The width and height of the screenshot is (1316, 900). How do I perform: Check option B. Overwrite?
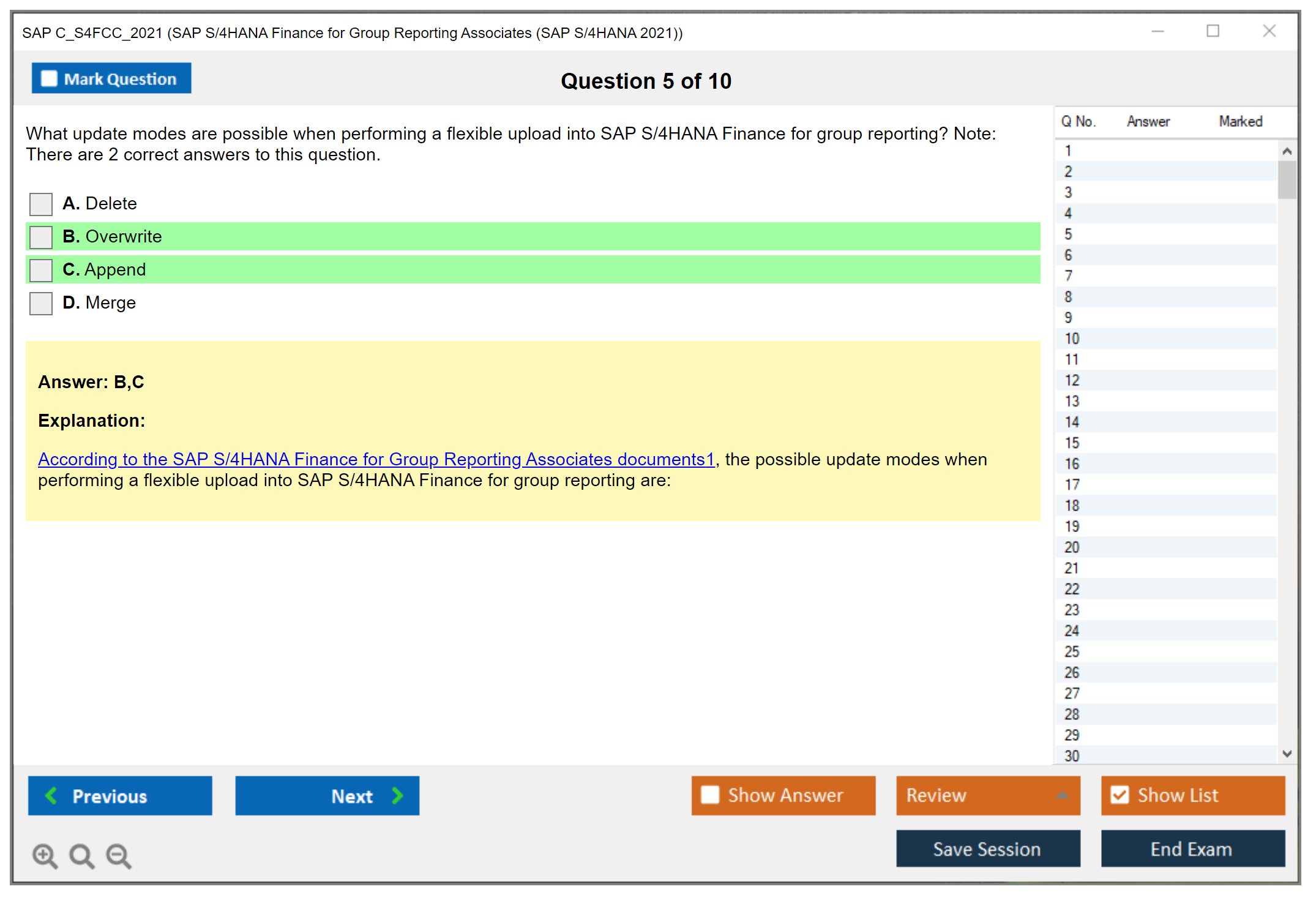pyautogui.click(x=41, y=237)
